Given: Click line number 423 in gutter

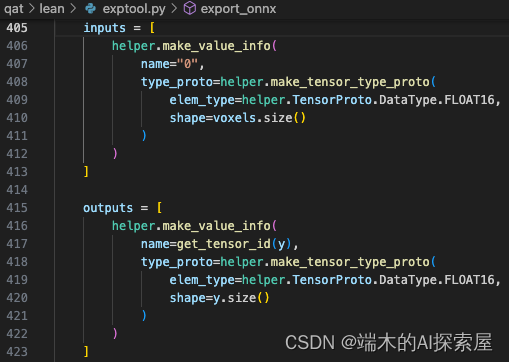Looking at the screenshot, I should click(x=17, y=352).
